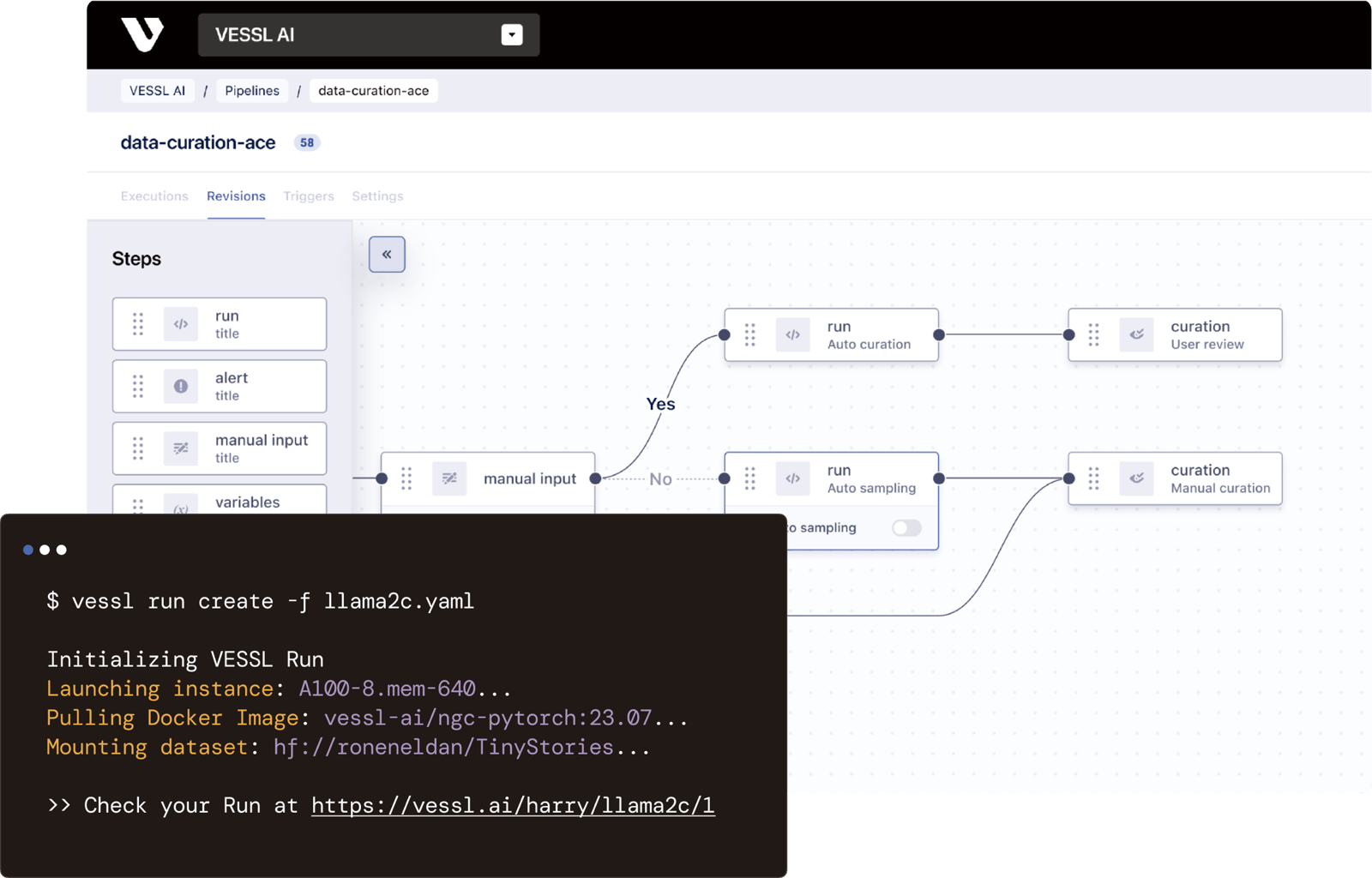
Task: Click the data-curation-ace breadcrumb
Action: coord(373,91)
